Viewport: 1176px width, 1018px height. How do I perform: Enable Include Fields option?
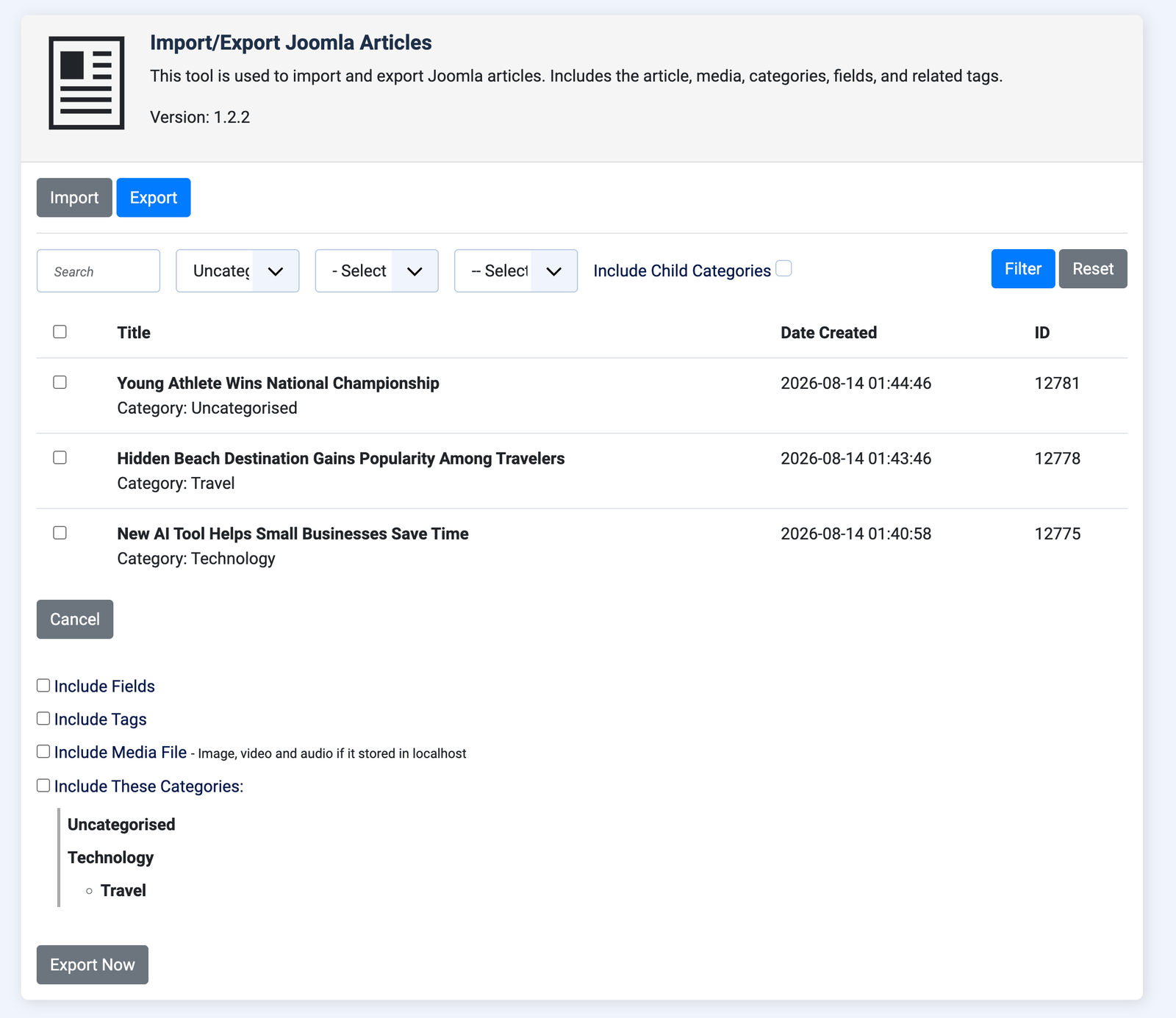(43, 685)
